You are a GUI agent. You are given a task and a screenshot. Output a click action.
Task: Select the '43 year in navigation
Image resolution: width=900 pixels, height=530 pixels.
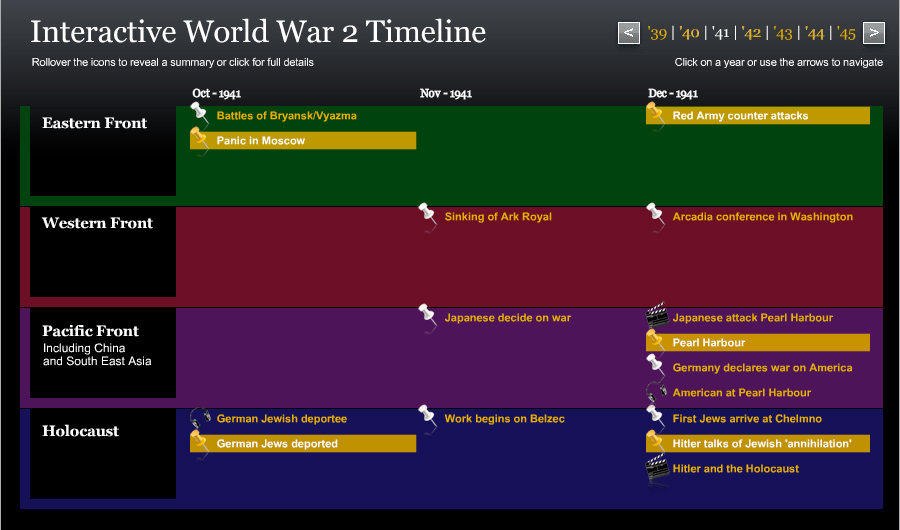point(783,34)
